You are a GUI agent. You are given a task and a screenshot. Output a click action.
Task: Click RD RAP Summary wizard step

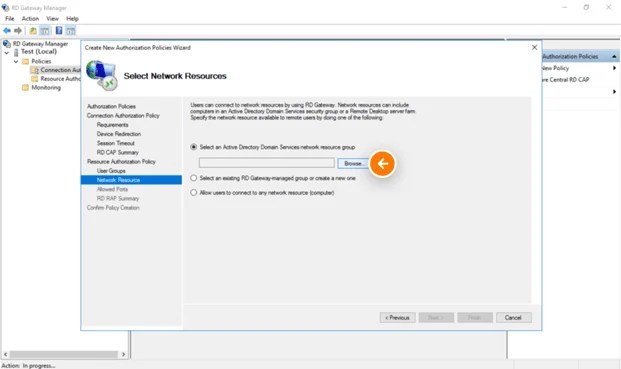118,198
